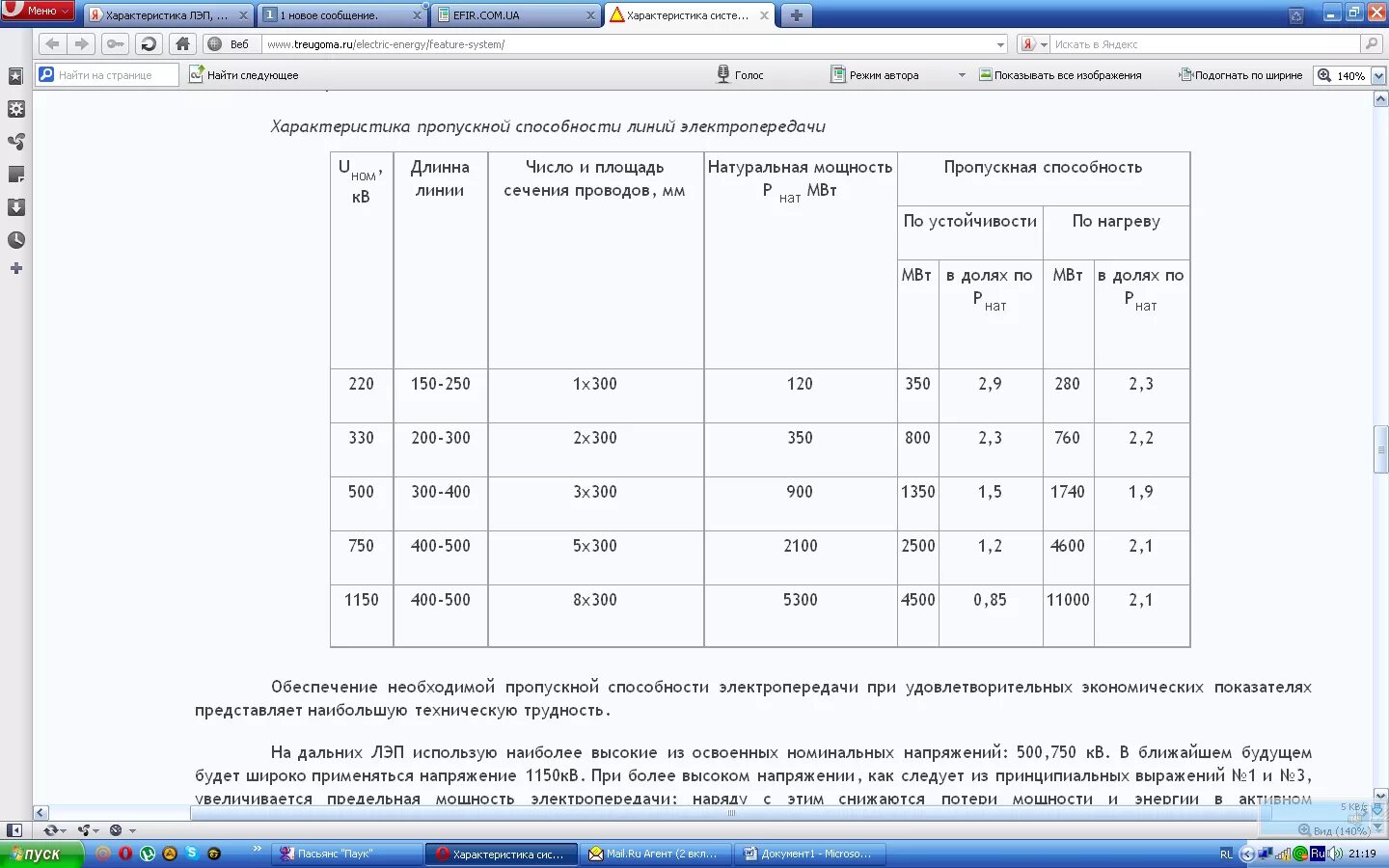The height and width of the screenshot is (868, 1389).
Task: Focus the Найти на странице field
Action: tap(107, 74)
